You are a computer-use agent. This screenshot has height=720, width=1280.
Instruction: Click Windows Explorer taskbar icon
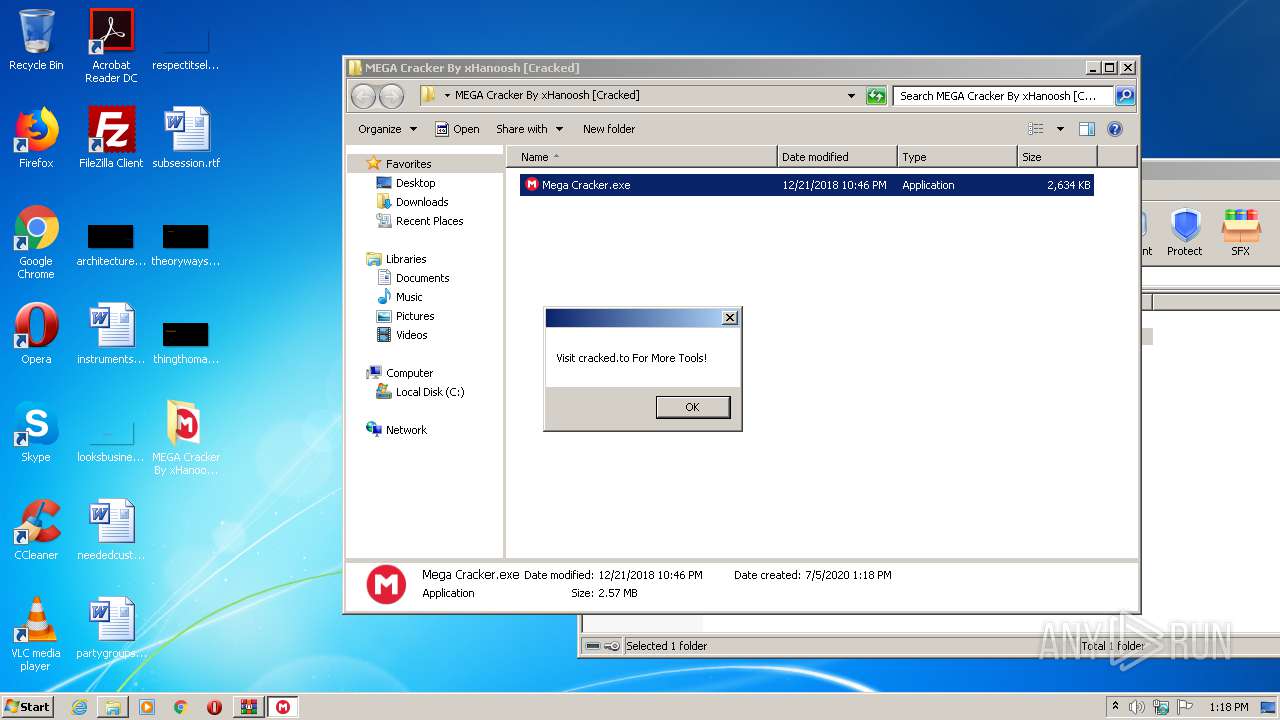click(x=113, y=707)
